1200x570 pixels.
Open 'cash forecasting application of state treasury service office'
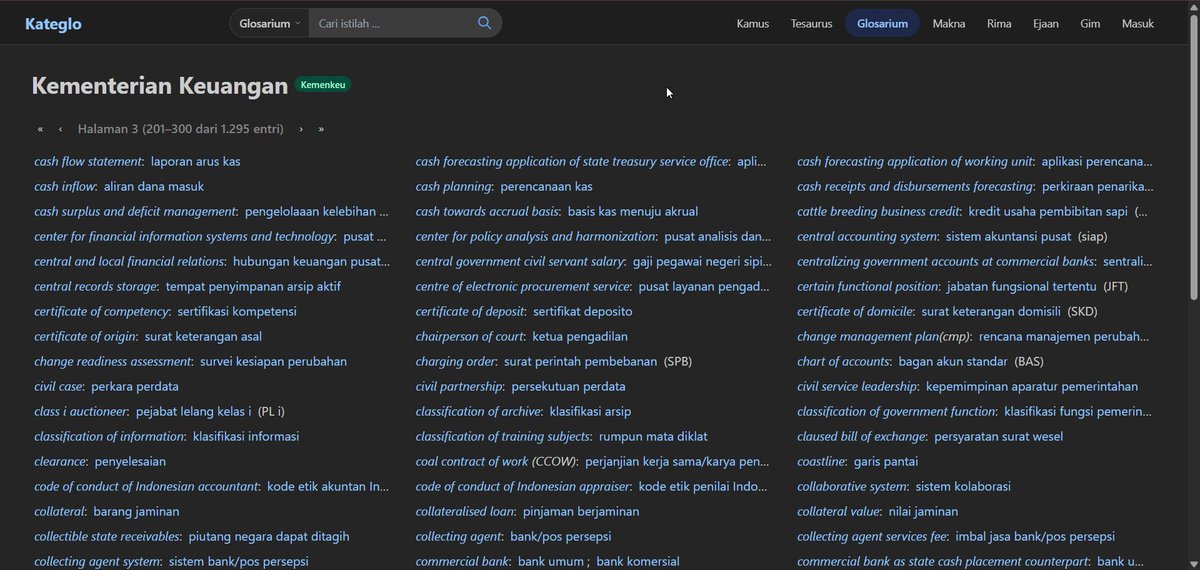tap(572, 161)
